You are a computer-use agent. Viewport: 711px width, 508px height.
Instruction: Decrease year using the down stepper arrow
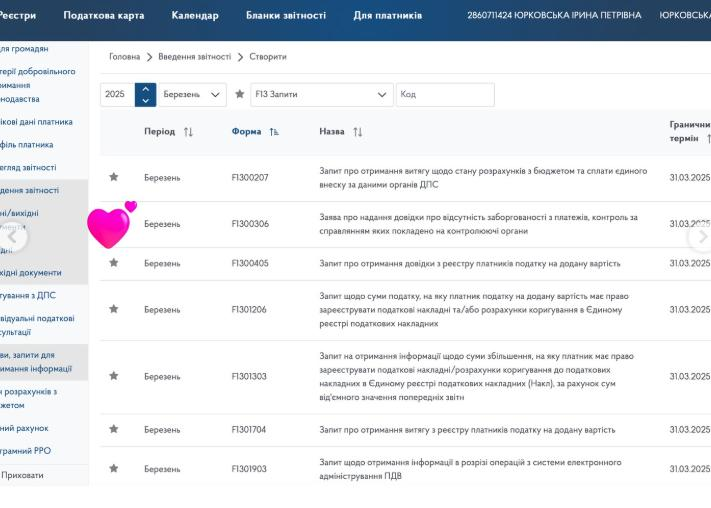click(x=146, y=101)
